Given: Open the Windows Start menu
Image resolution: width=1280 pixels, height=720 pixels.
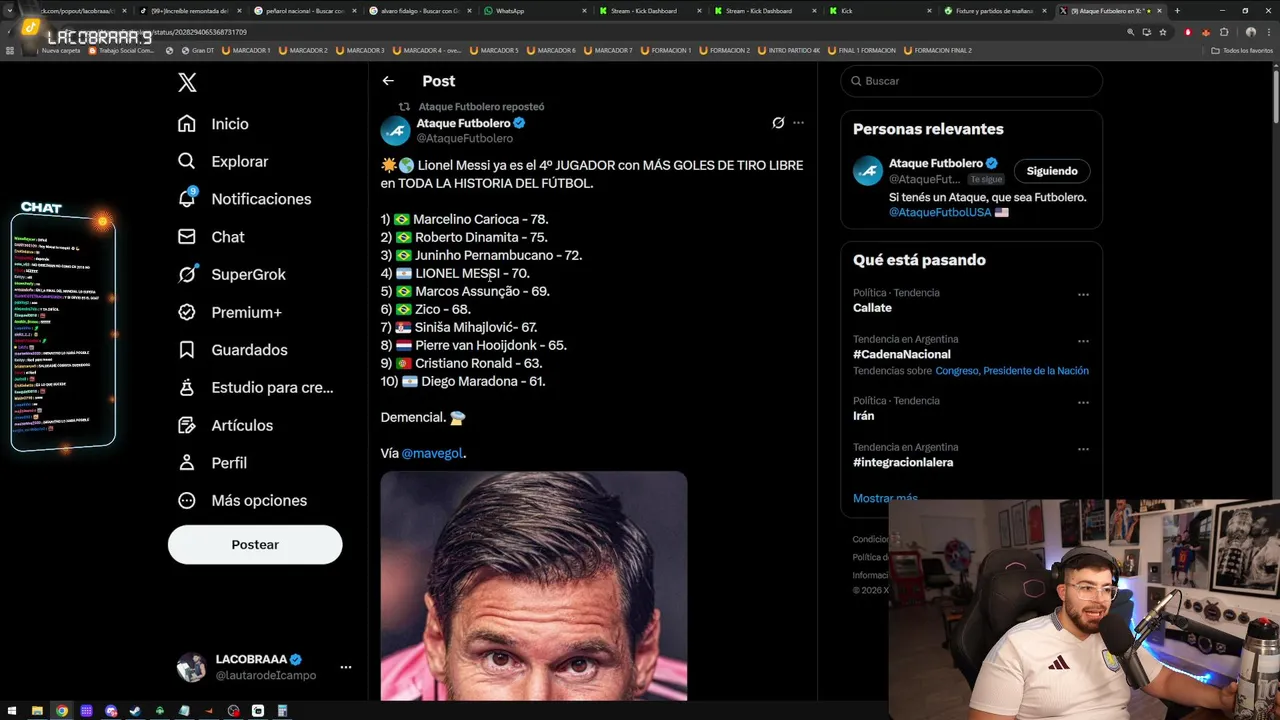Looking at the screenshot, I should click(11, 711).
